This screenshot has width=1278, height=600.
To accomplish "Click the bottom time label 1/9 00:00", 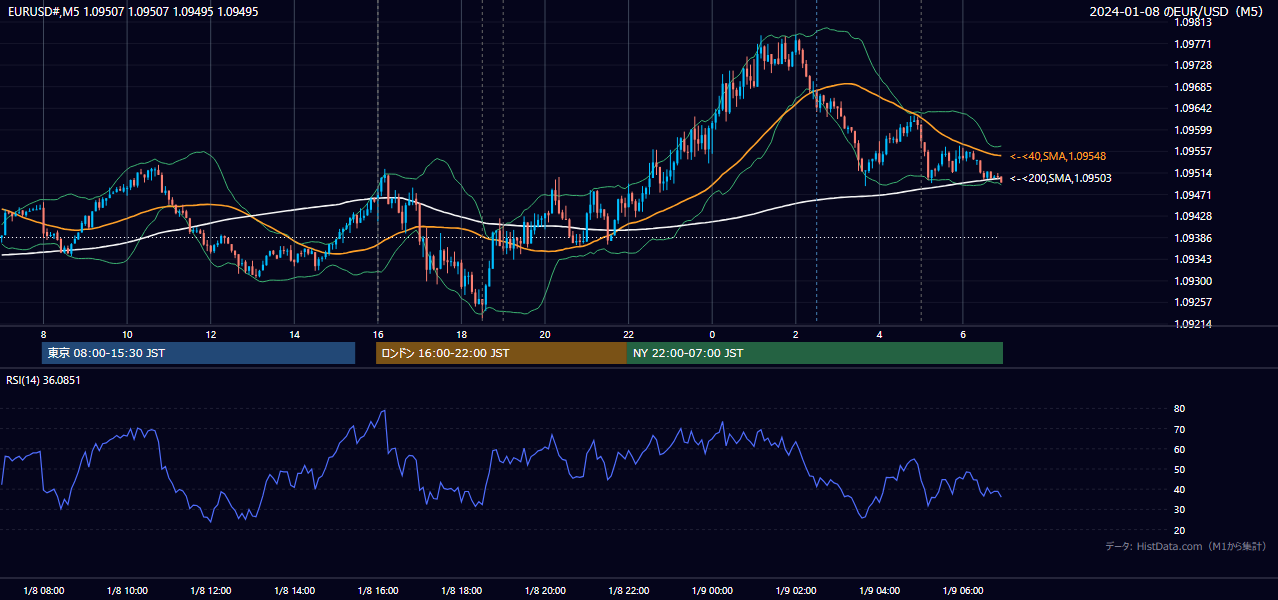I will (x=713, y=591).
